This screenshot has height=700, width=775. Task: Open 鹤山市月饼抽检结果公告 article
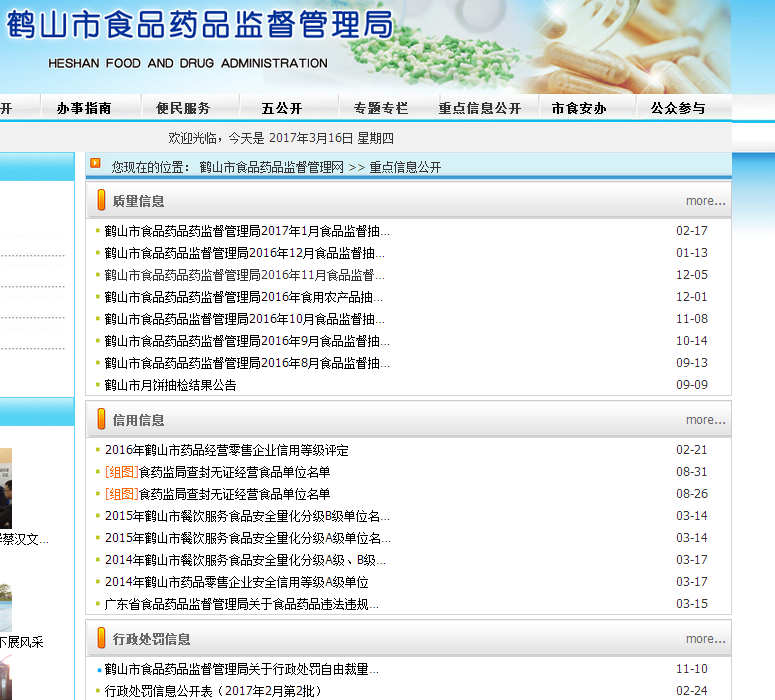coord(170,385)
